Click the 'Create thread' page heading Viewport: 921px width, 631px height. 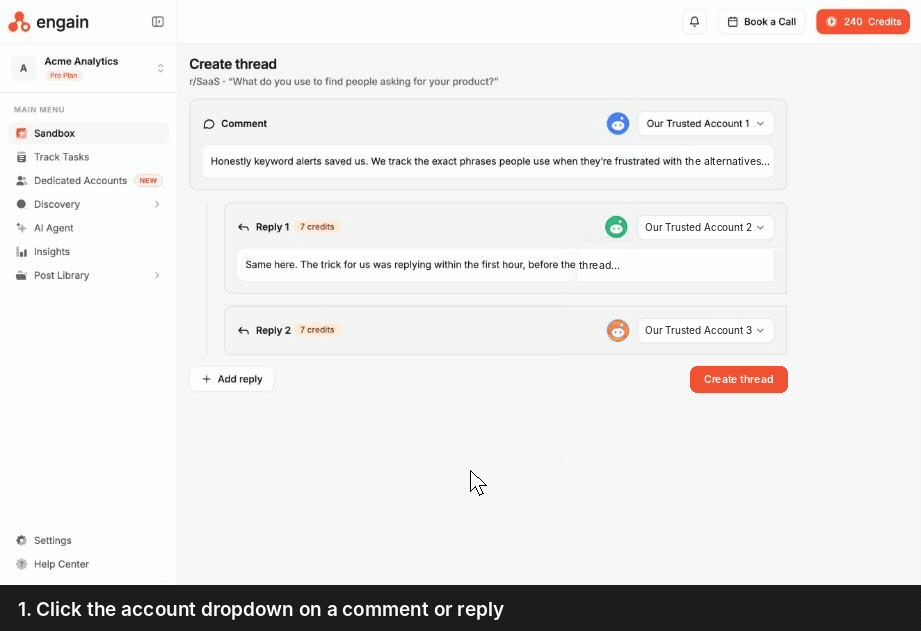click(x=233, y=64)
